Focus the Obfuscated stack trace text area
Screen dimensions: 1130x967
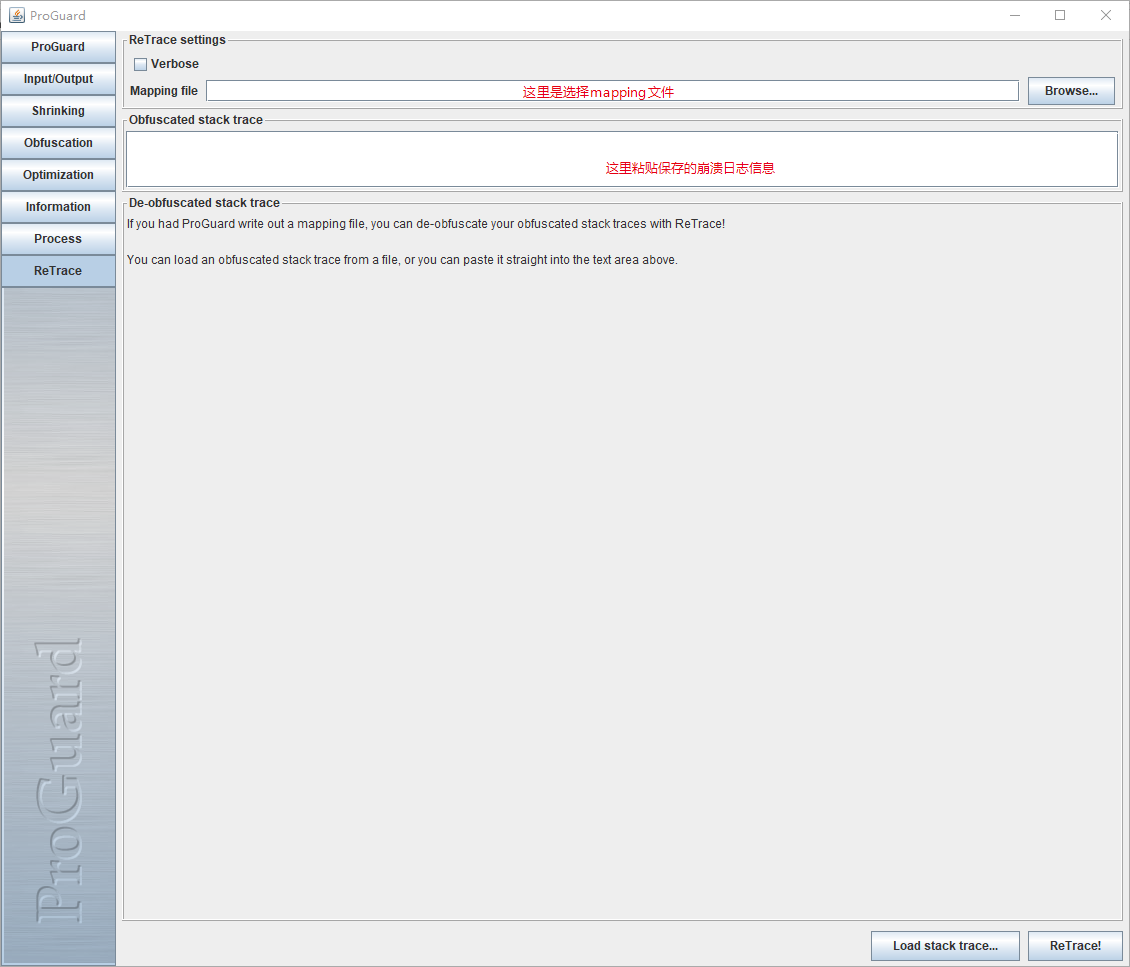tap(622, 159)
